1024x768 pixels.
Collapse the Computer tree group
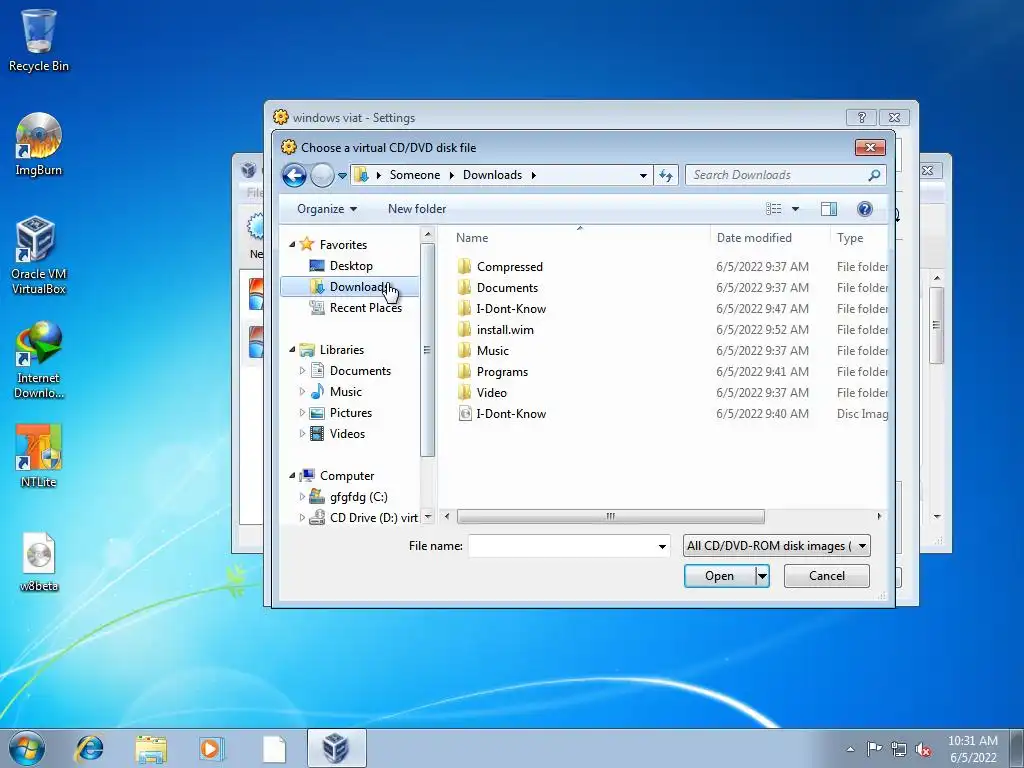coord(292,475)
